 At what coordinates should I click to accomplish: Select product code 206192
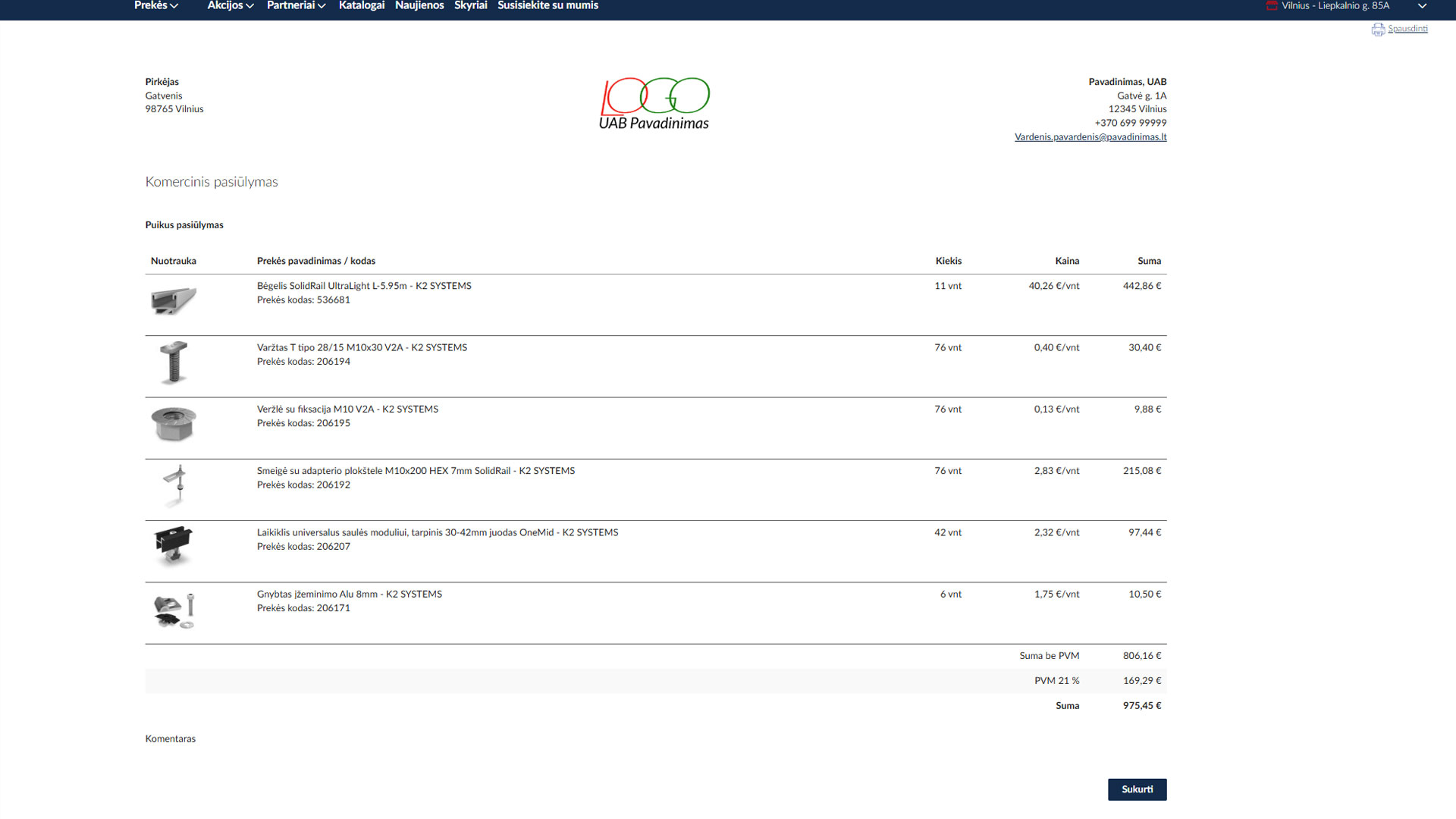pyautogui.click(x=334, y=485)
